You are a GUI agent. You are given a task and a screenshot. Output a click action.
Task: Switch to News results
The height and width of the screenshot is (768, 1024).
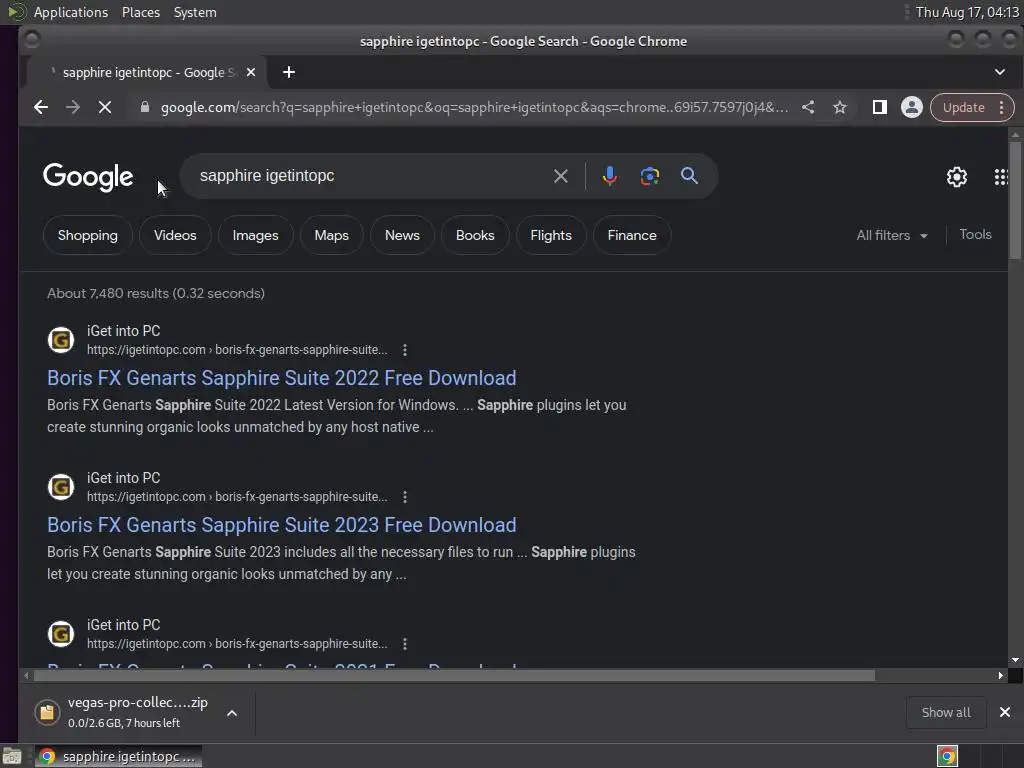[x=402, y=235]
